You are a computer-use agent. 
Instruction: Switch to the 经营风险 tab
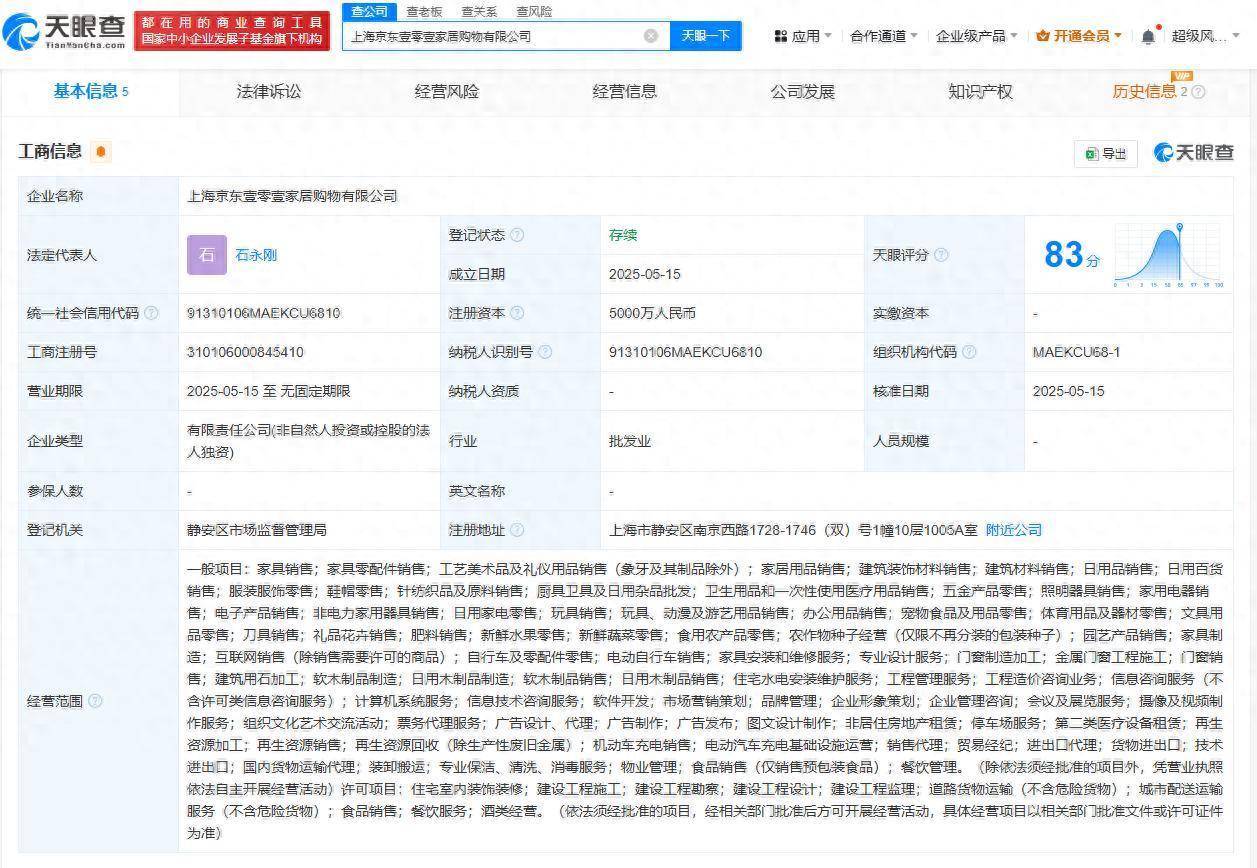click(x=447, y=92)
